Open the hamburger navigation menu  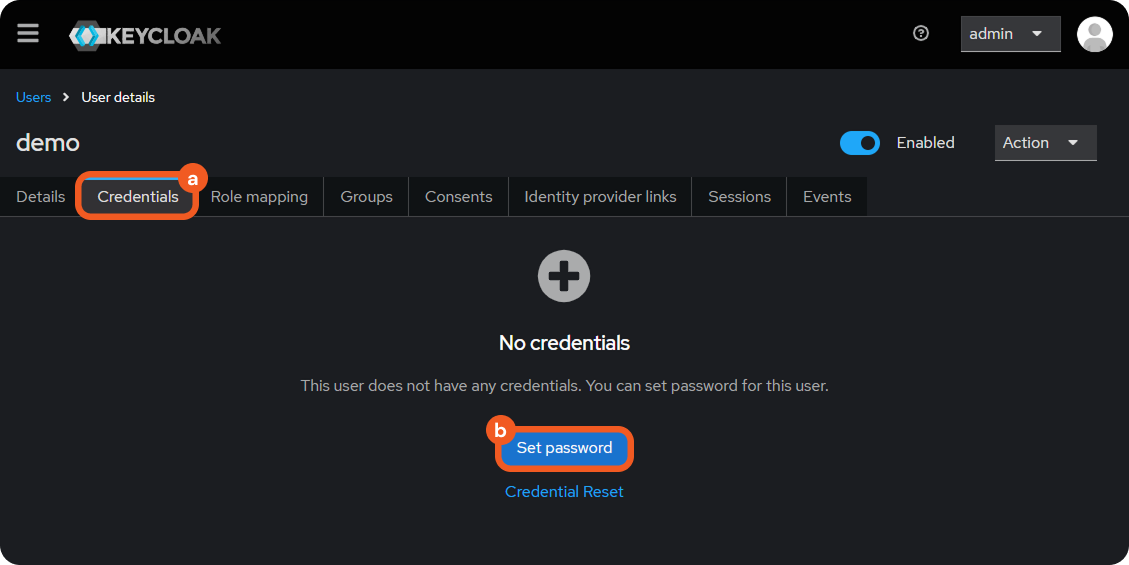(x=28, y=34)
